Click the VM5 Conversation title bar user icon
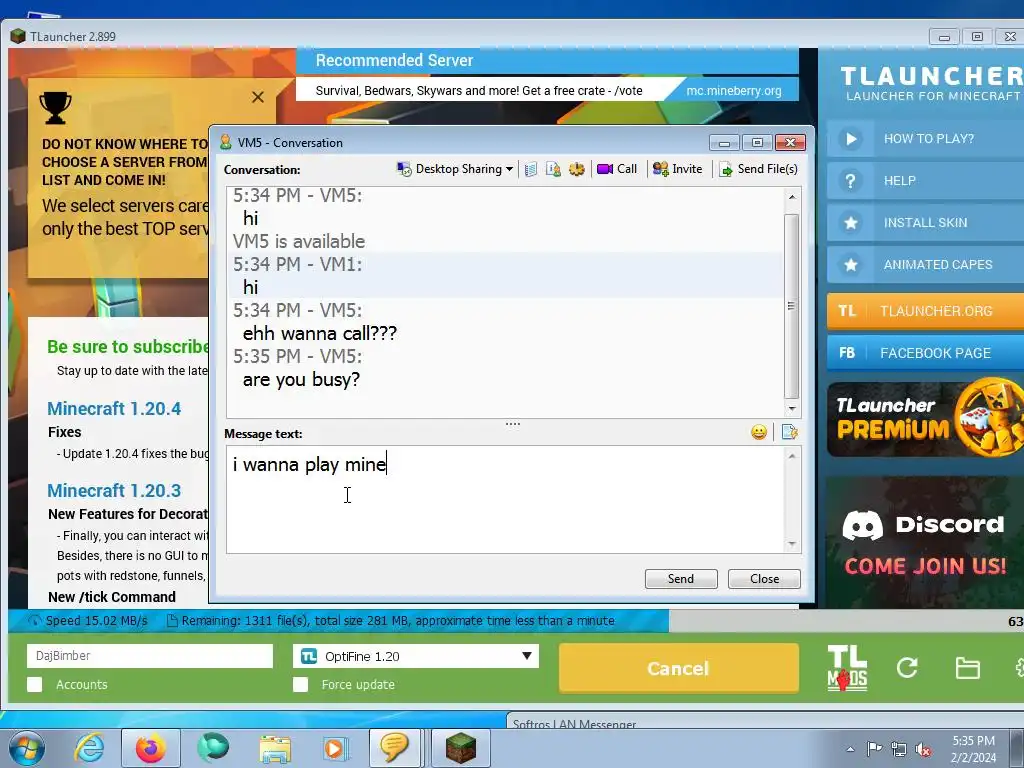This screenshot has height=768, width=1024. [226, 142]
